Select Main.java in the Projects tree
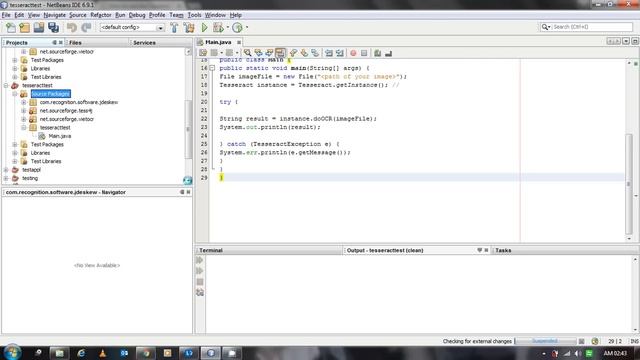This screenshot has height=360, width=640. pyautogui.click(x=60, y=136)
